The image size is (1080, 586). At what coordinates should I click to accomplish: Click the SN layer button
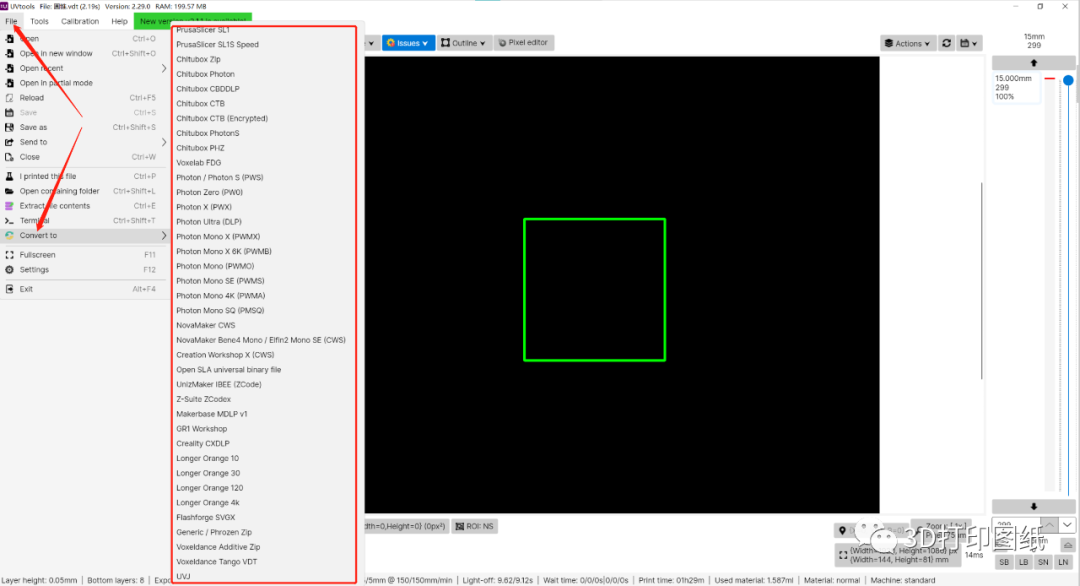coord(1043,562)
